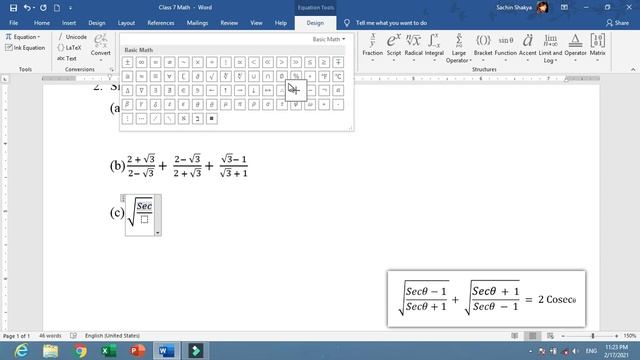The image size is (640, 360).
Task: Switch to the References tab
Action: [161, 23]
